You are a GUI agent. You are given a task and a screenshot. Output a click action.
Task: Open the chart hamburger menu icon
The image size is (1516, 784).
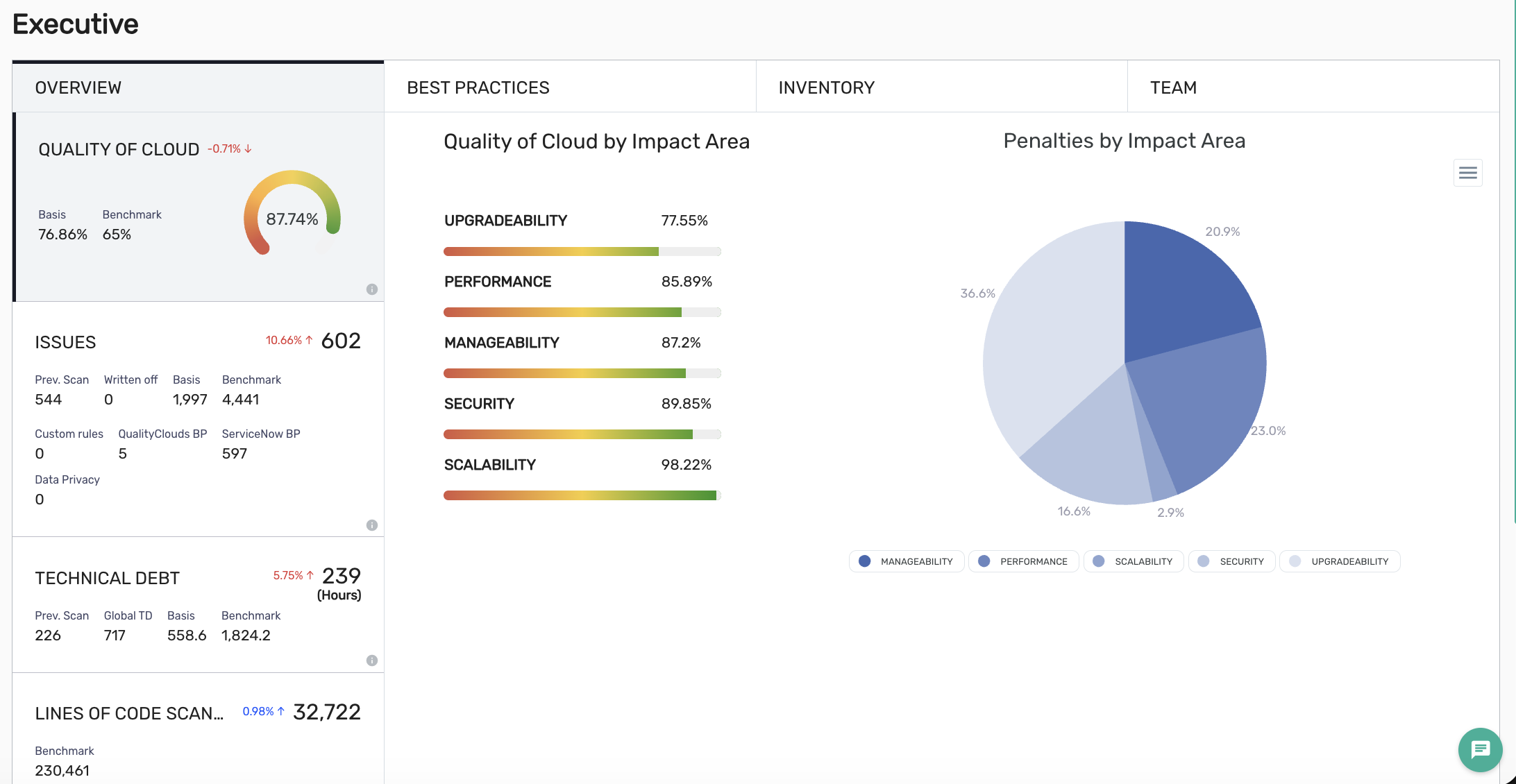tap(1467, 173)
